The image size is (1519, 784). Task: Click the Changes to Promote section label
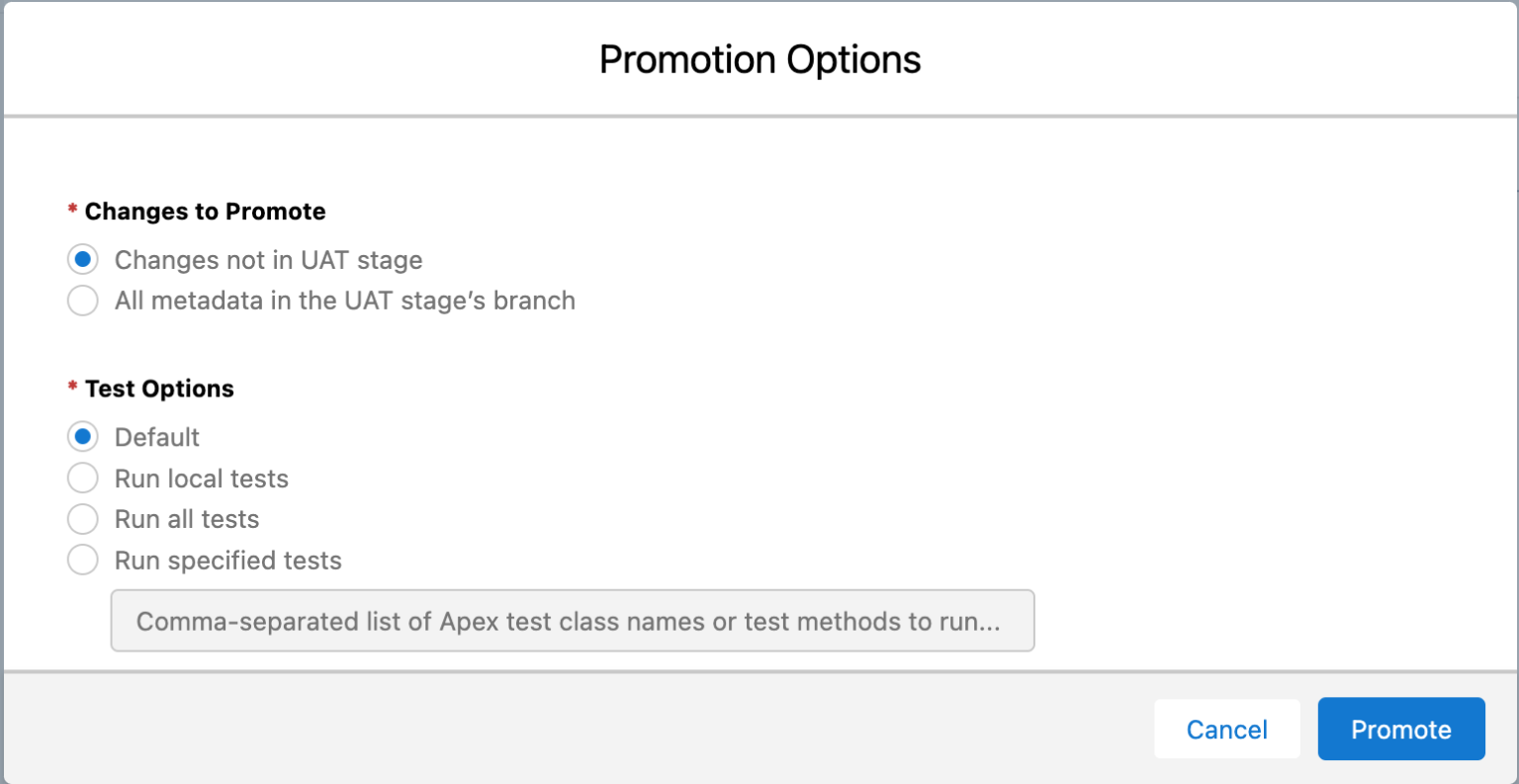[x=205, y=211]
